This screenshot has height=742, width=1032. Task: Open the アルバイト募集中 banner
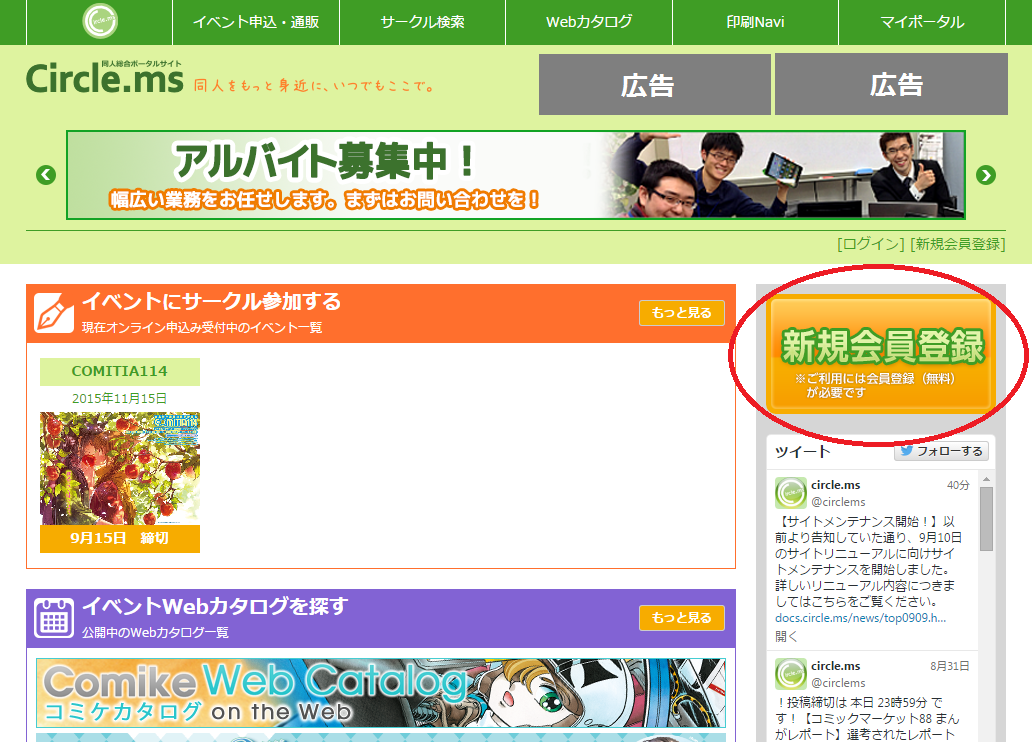(515, 175)
